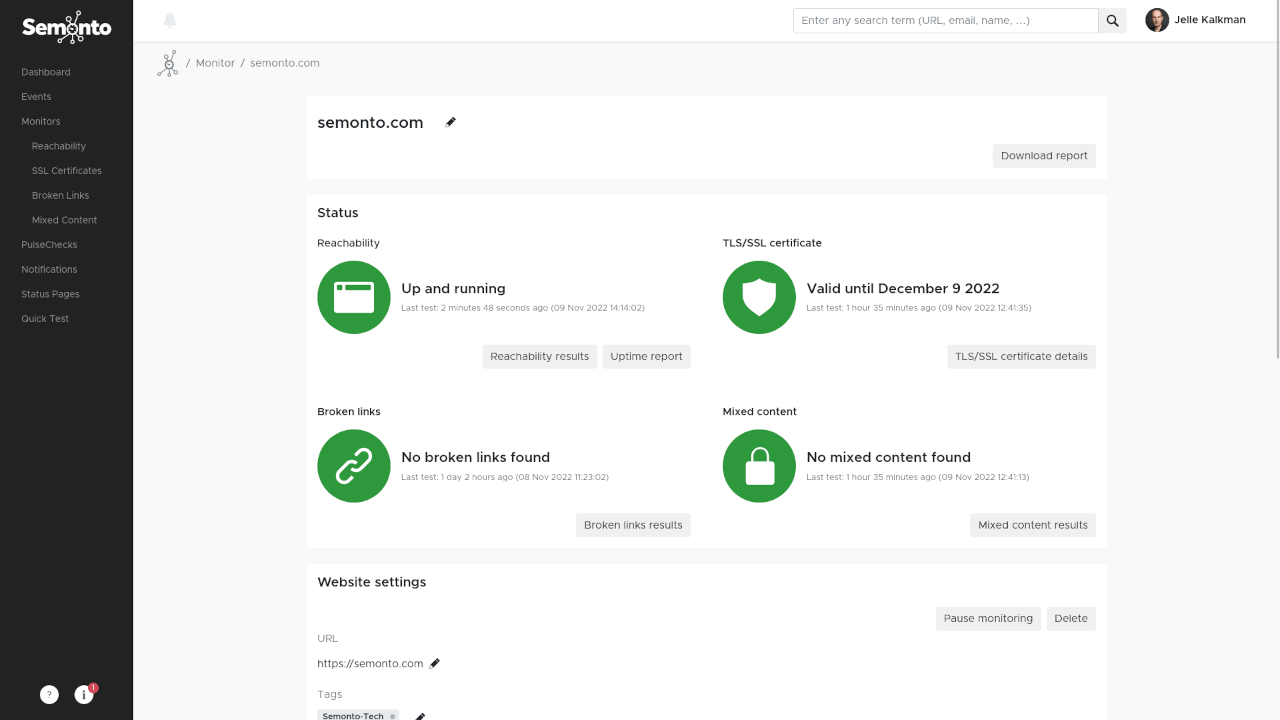Focus the search term input field
The image size is (1280, 720).
[x=946, y=21]
